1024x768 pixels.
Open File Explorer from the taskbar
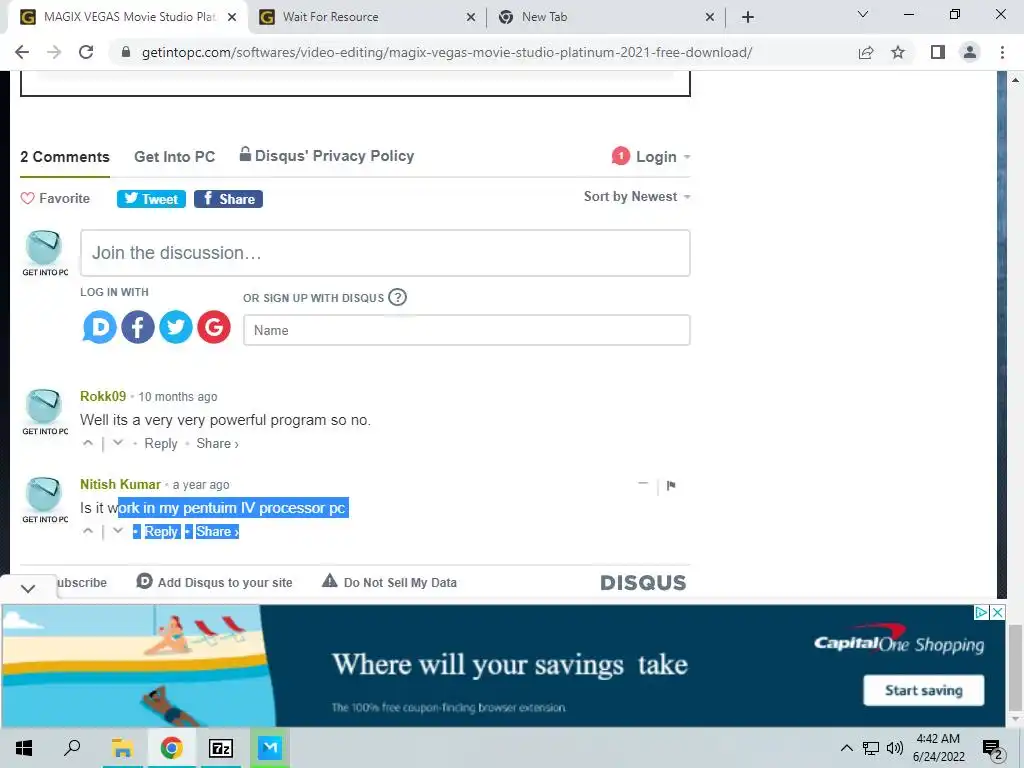click(x=122, y=748)
